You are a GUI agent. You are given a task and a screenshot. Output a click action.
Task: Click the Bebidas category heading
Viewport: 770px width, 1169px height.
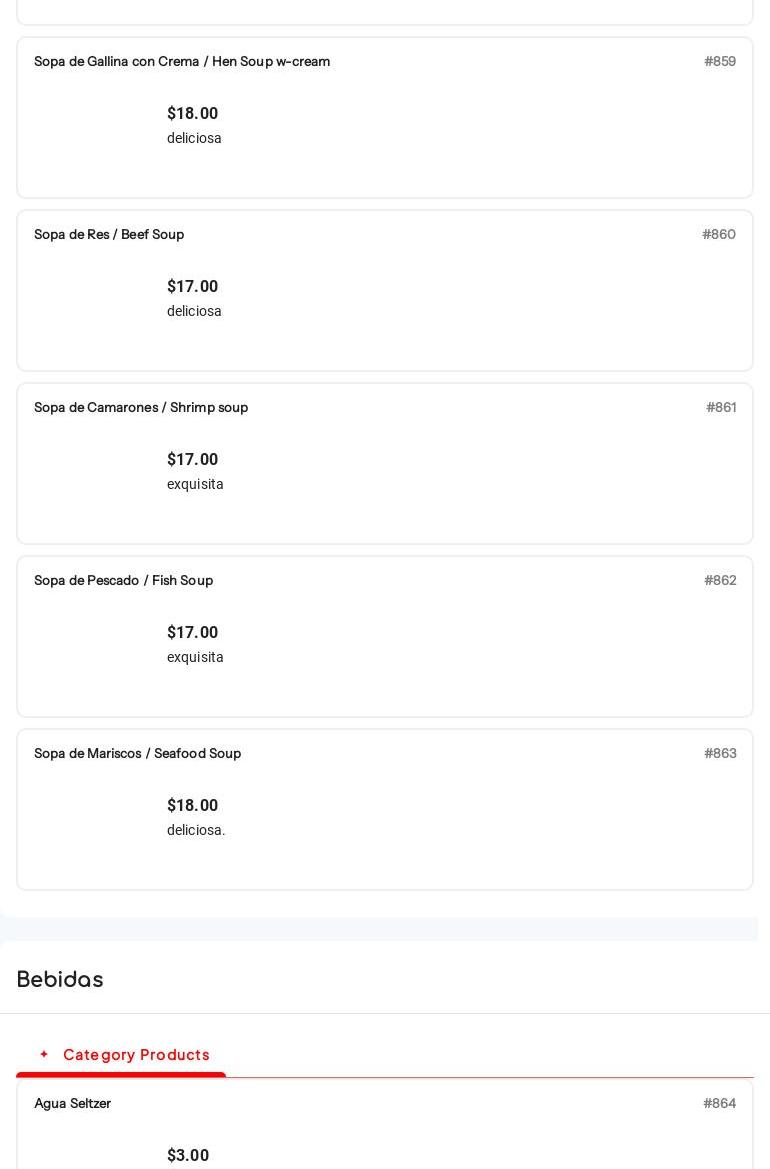click(x=60, y=980)
